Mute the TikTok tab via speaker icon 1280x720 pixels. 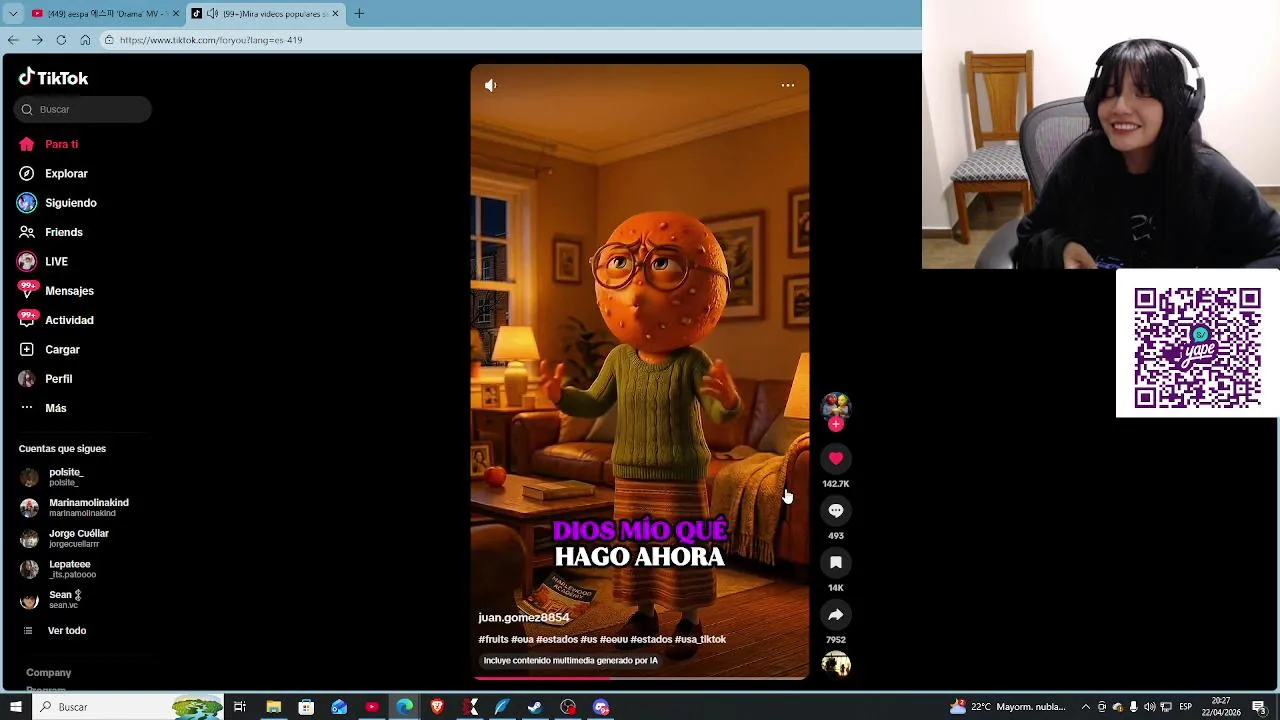click(212, 14)
